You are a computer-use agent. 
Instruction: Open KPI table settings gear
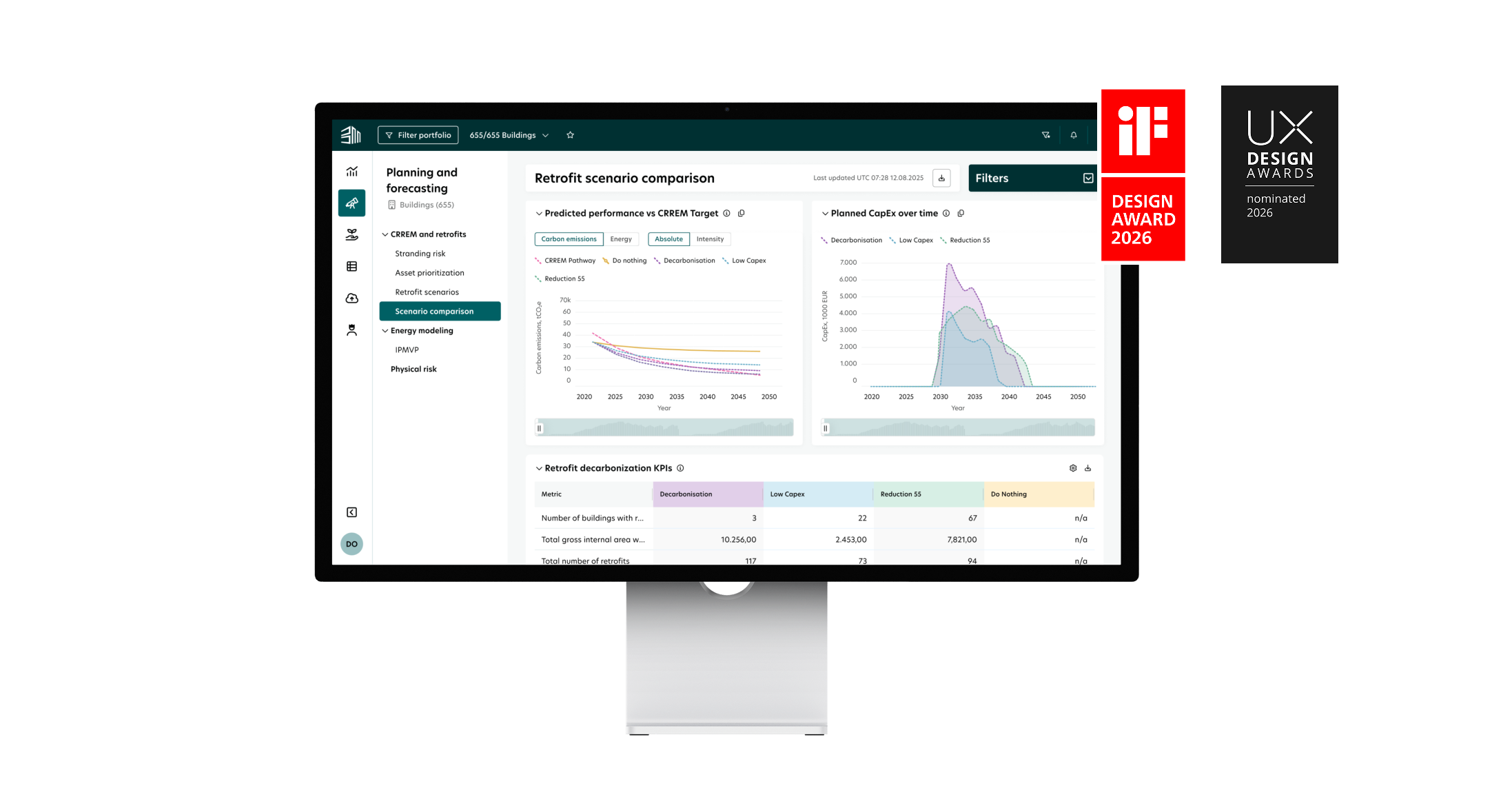[x=1073, y=468]
